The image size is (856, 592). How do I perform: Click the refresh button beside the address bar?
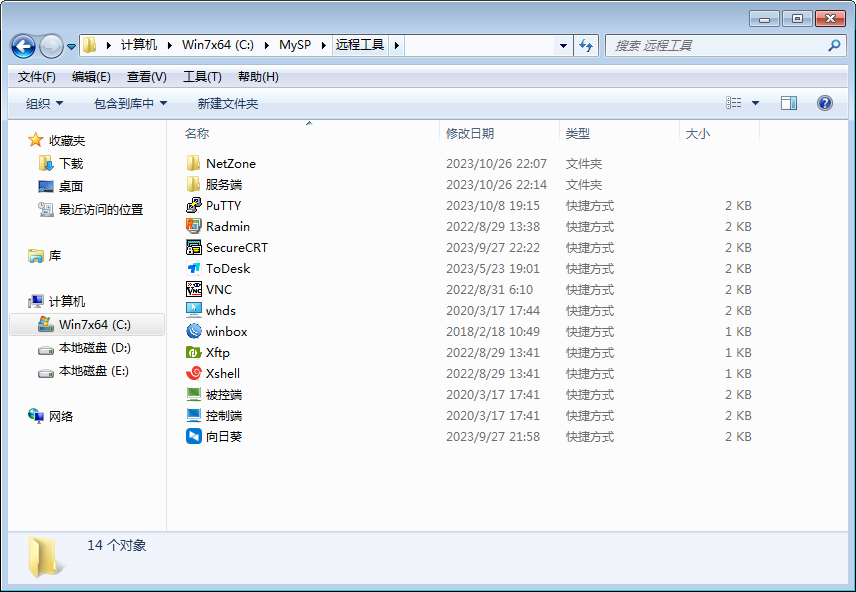pyautogui.click(x=587, y=46)
